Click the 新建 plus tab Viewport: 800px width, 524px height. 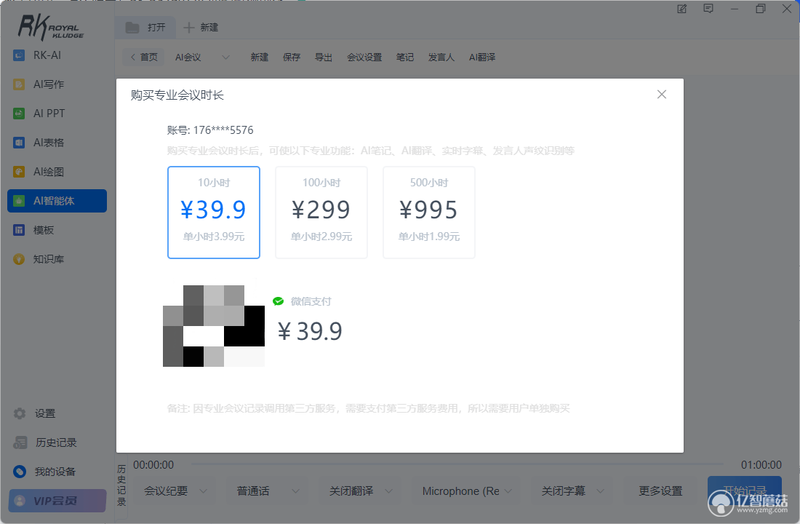tap(201, 28)
